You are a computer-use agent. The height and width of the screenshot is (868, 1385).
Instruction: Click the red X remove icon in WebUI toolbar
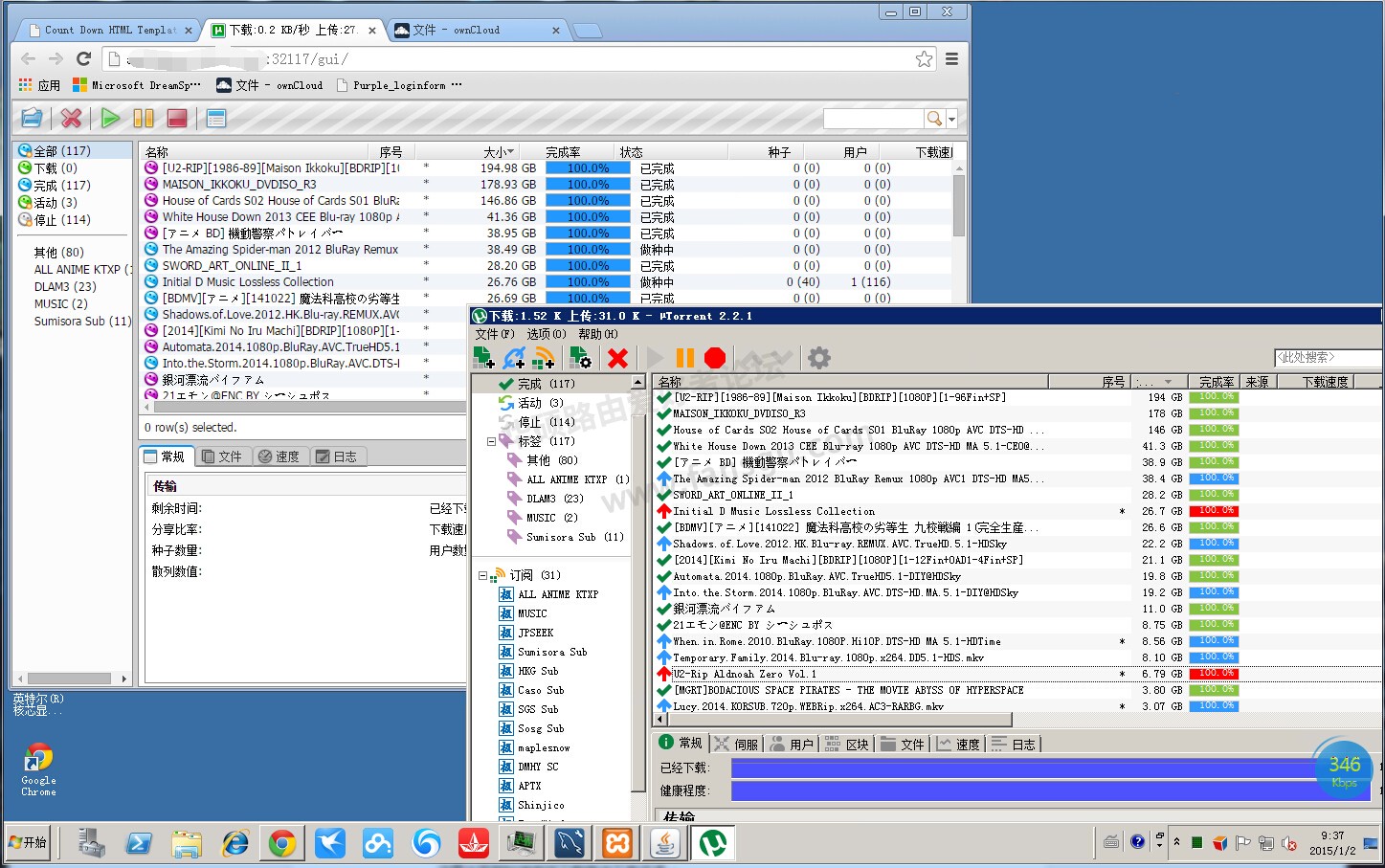tap(71, 118)
